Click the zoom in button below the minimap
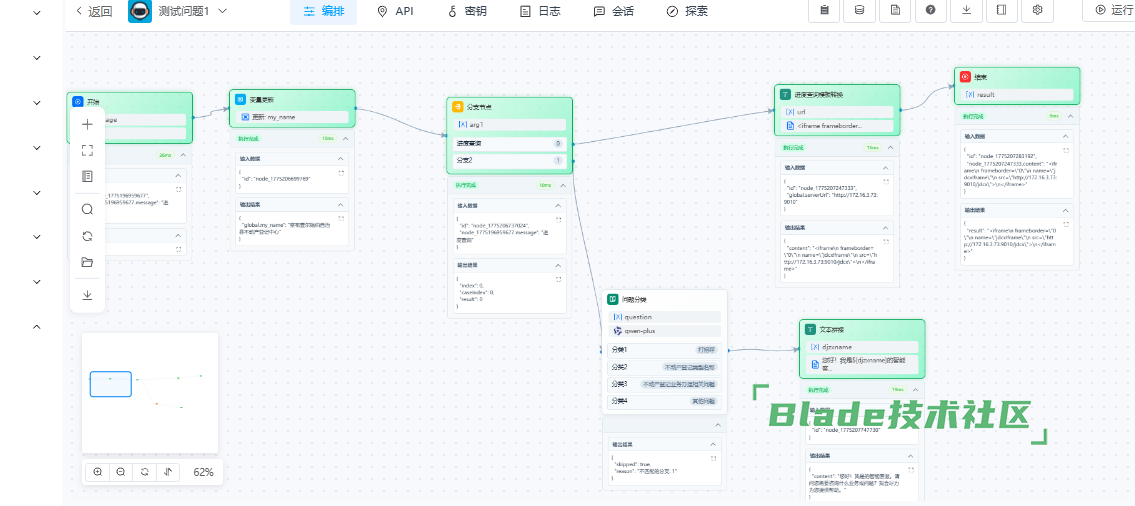The width and height of the screenshot is (1135, 506). 98,471
